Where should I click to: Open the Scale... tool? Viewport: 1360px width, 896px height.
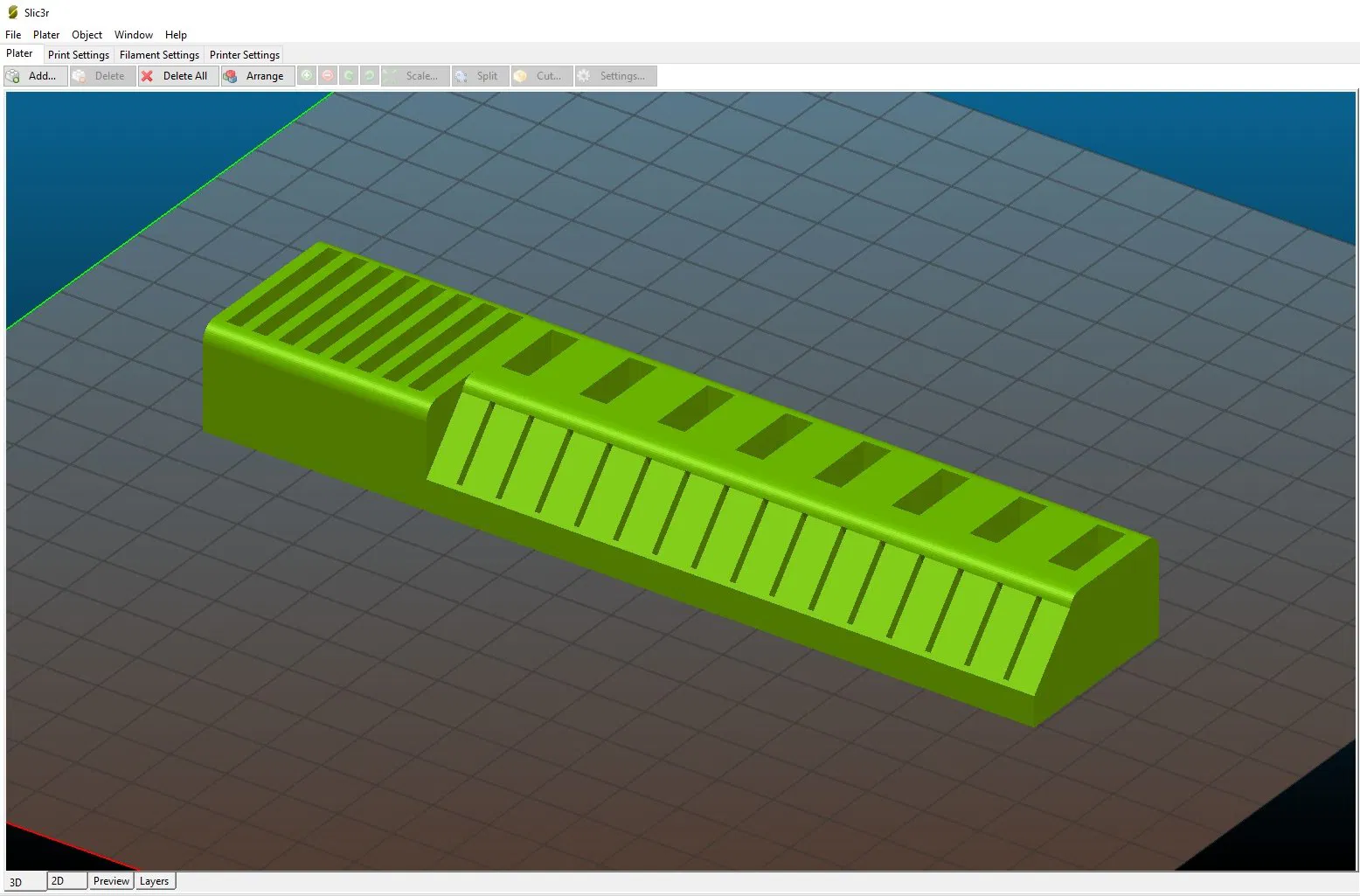click(x=415, y=76)
